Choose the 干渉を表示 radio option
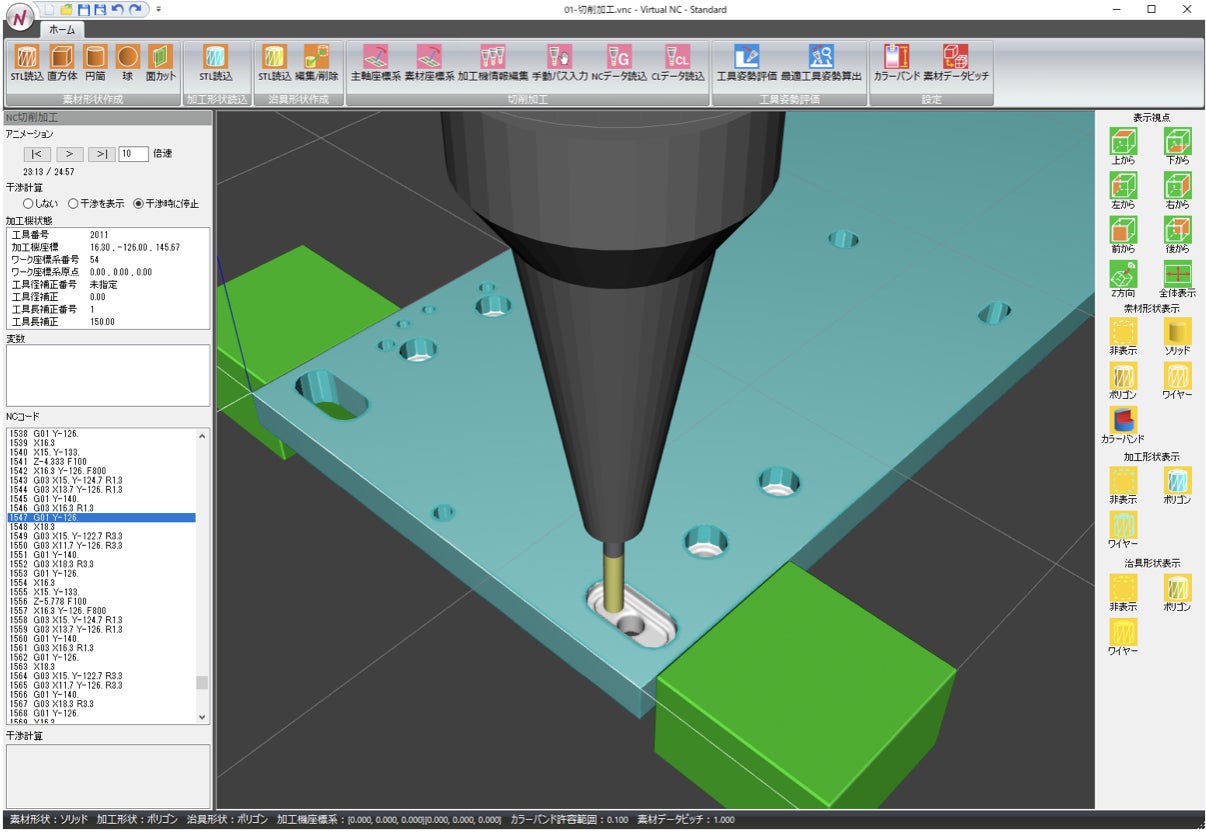 [x=73, y=204]
